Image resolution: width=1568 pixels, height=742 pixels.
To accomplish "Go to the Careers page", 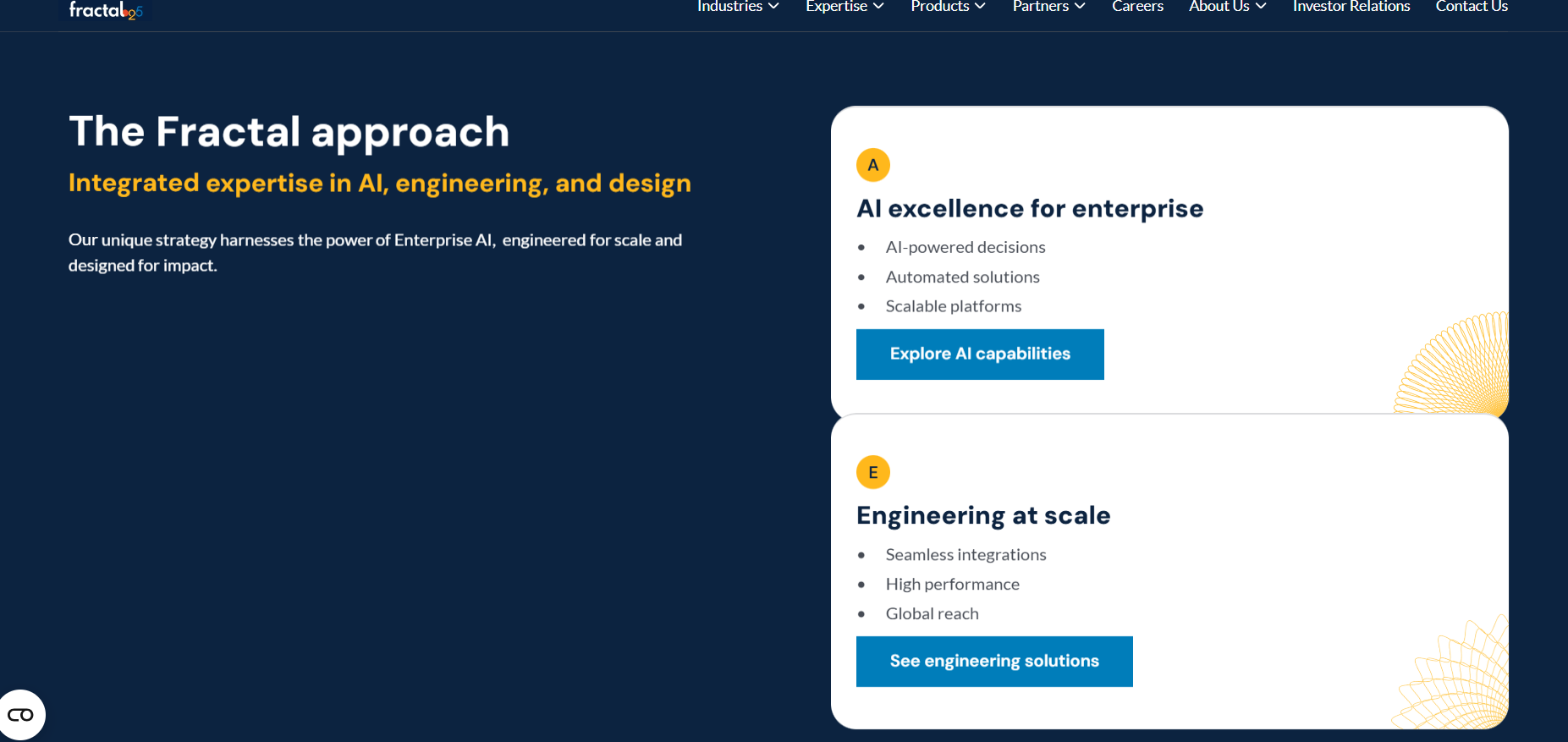I will click(x=1137, y=6).
